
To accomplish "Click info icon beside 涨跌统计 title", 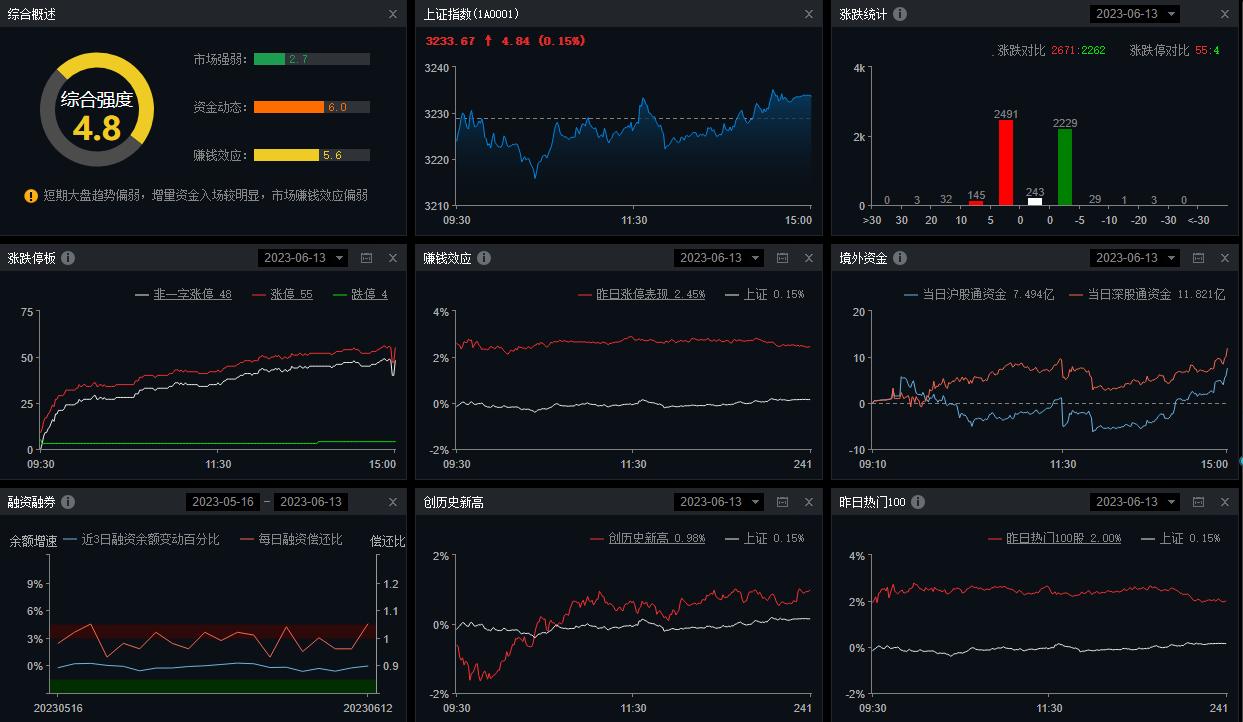I will coord(900,14).
